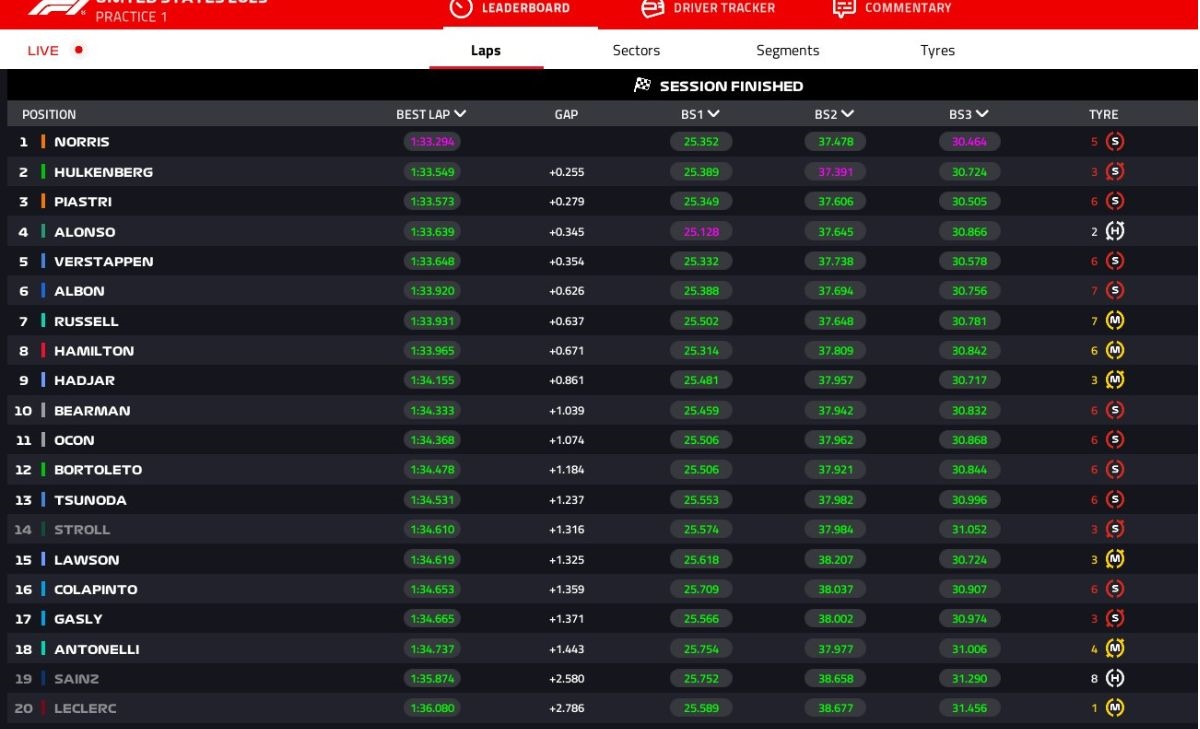Switch to the Sectors tab
1200x729 pixels.
coord(636,51)
